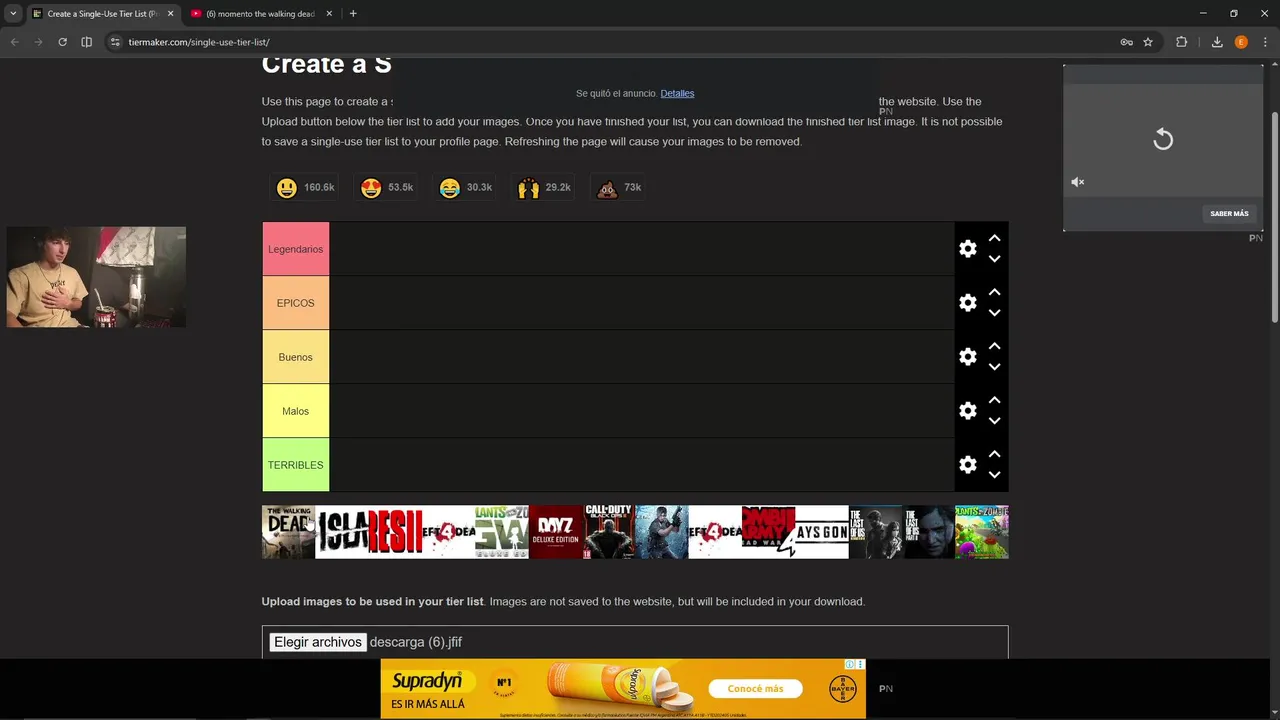The image size is (1280, 720).
Task: Open settings gear for EPICOS tier
Action: click(967, 303)
